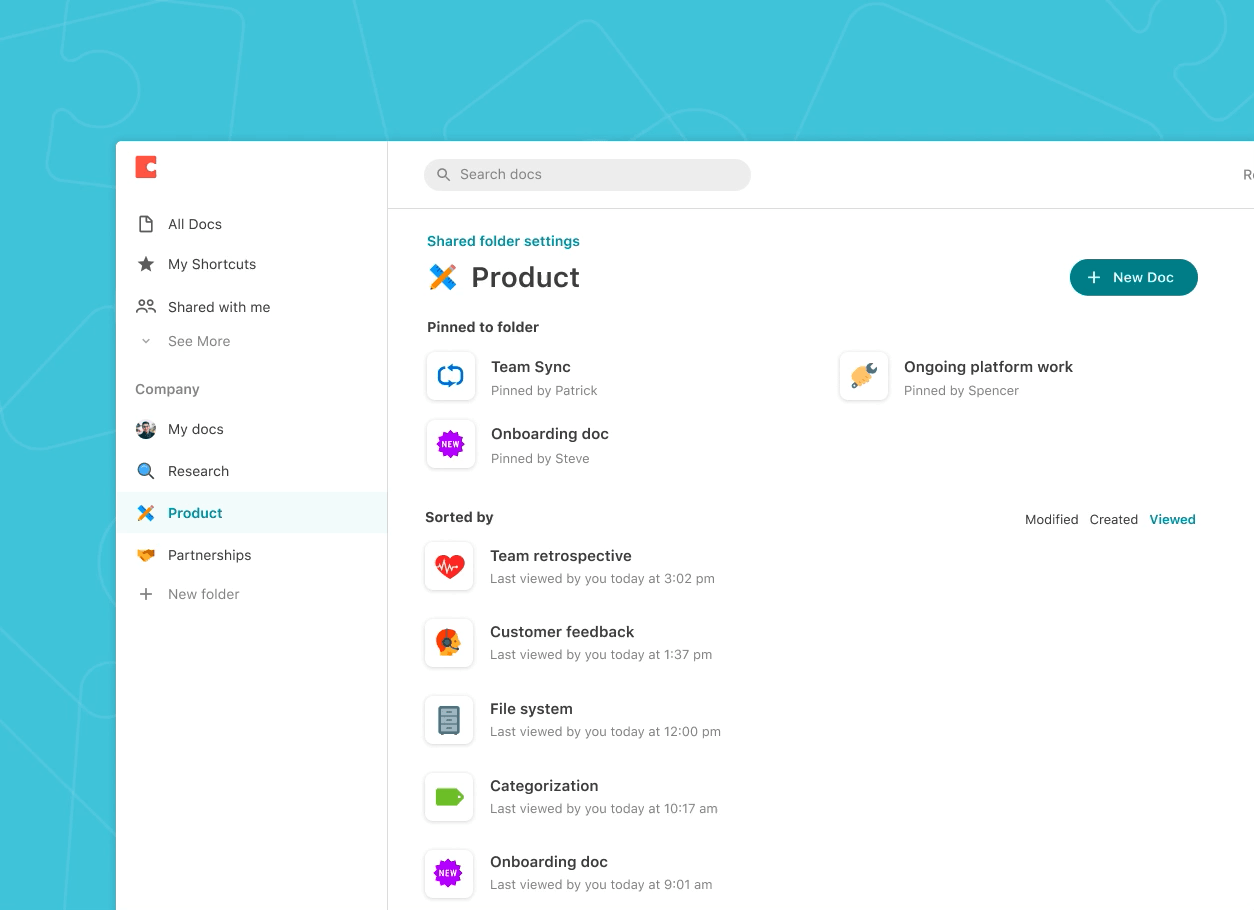The width and height of the screenshot is (1254, 910).
Task: Focus the Search docs field
Action: click(587, 175)
